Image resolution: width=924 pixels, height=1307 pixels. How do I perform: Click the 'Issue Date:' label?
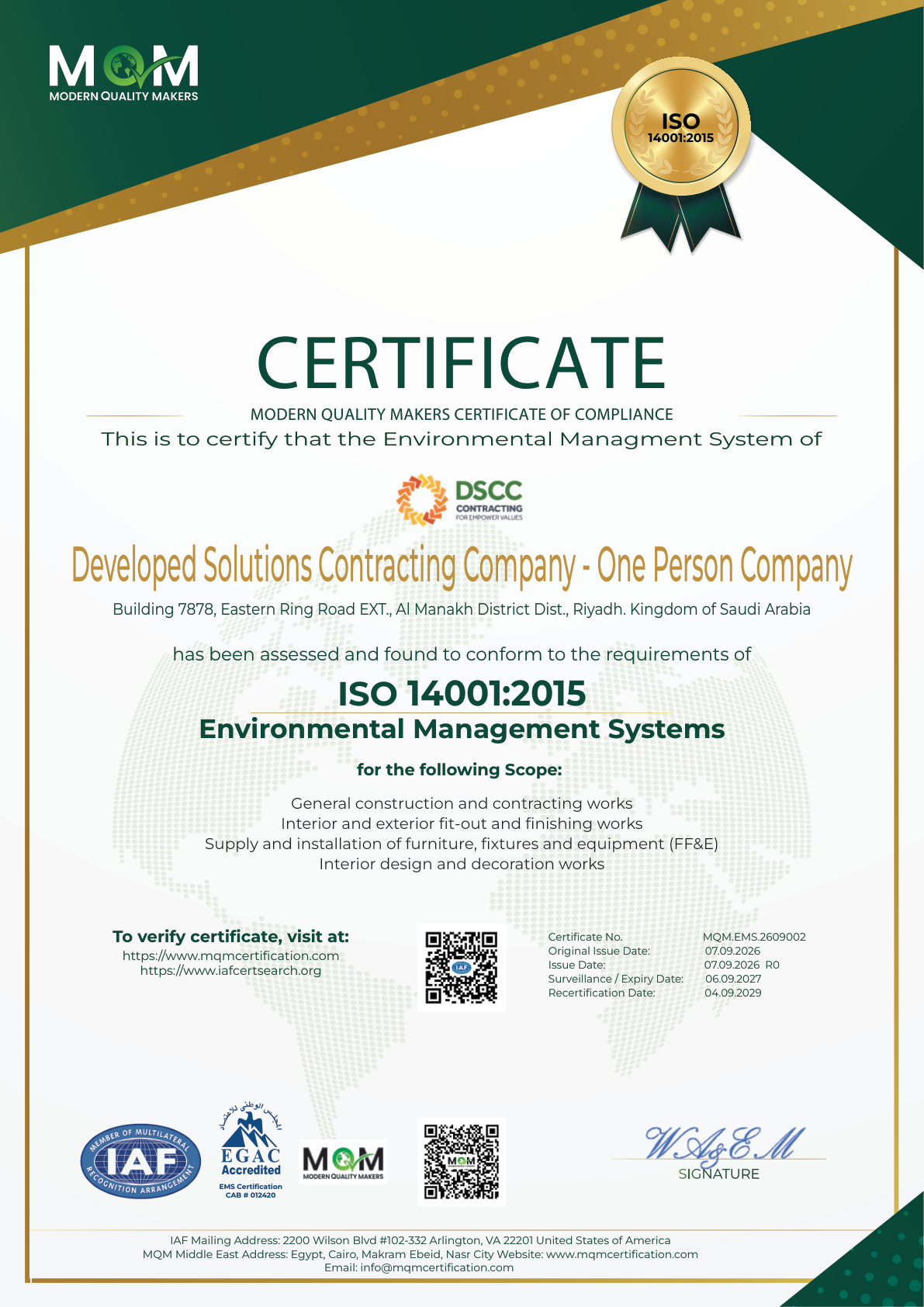pos(576,965)
